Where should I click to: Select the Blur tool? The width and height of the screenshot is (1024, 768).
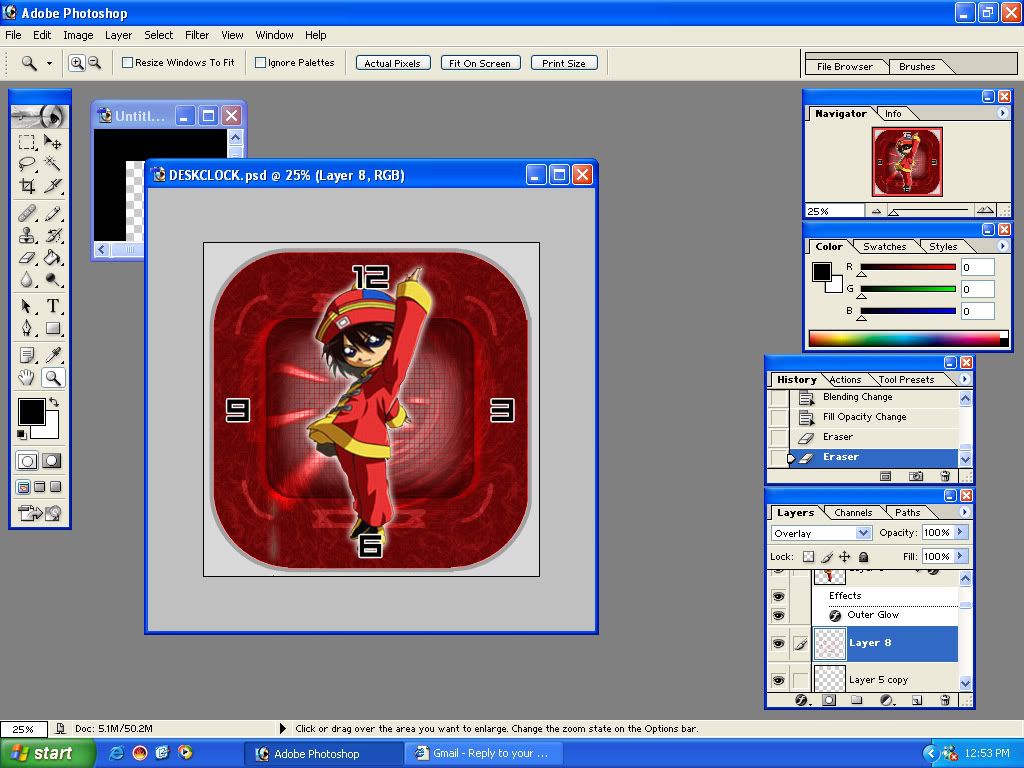(x=27, y=280)
